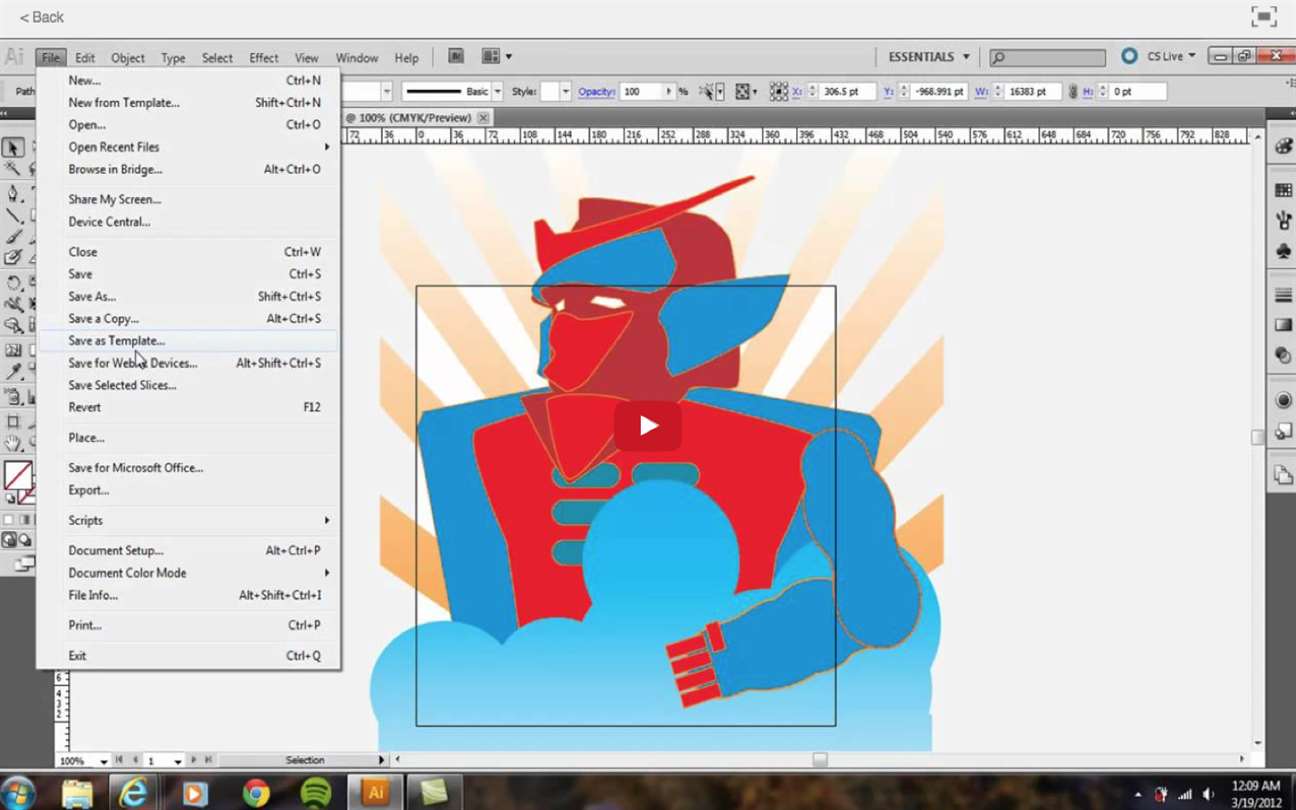Choose Document Setup from File menu

click(188, 550)
